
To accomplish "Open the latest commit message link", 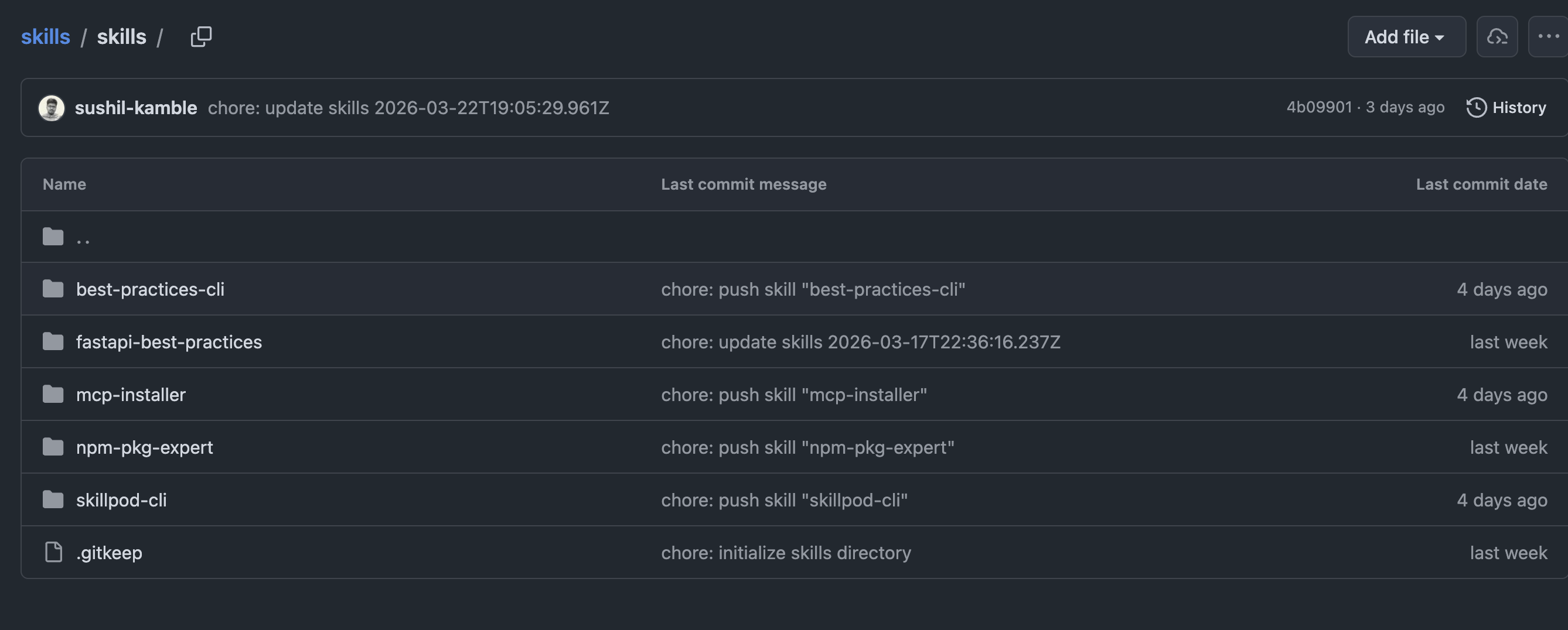I will pyautogui.click(x=408, y=108).
